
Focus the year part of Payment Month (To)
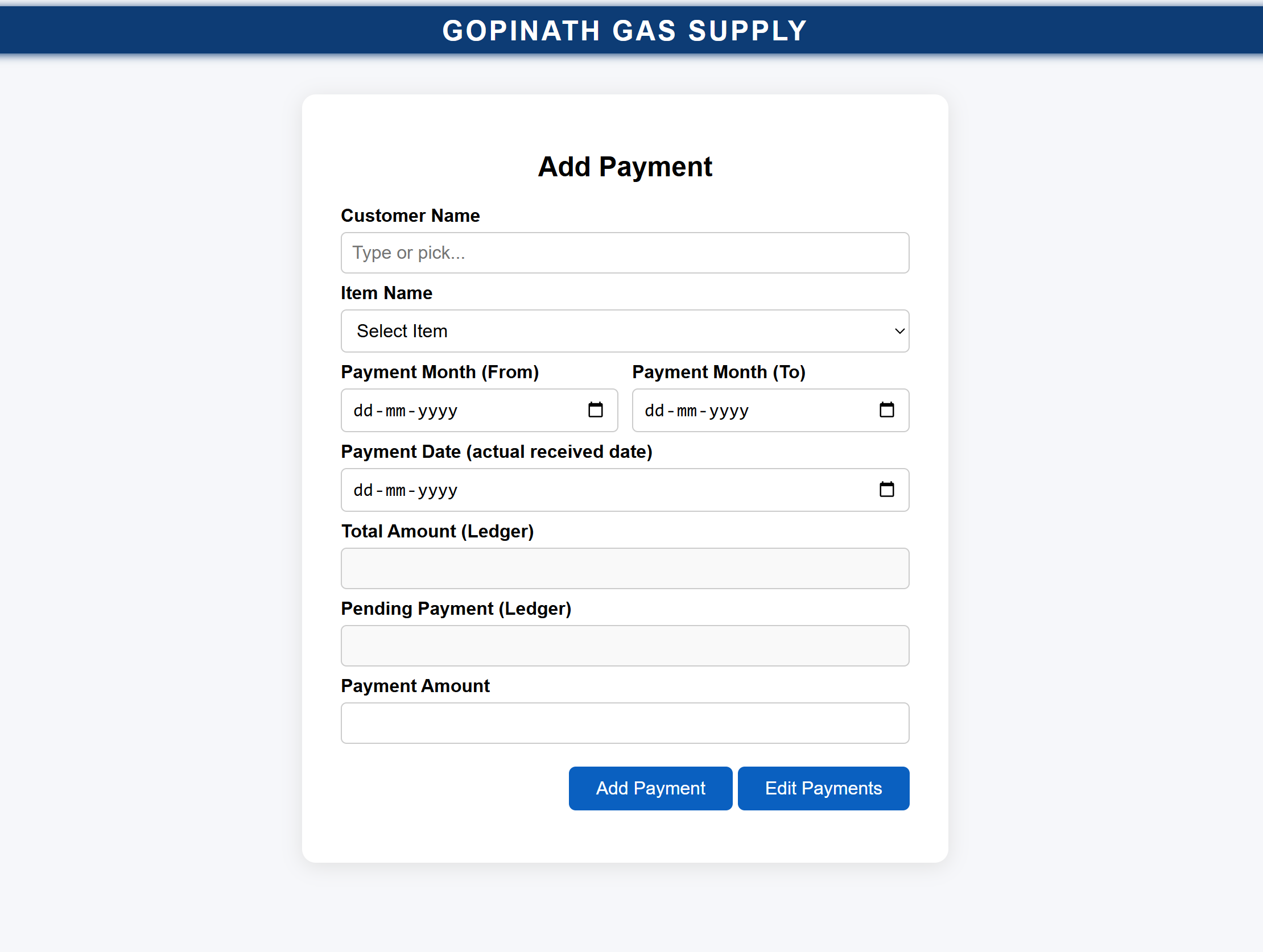tap(729, 411)
